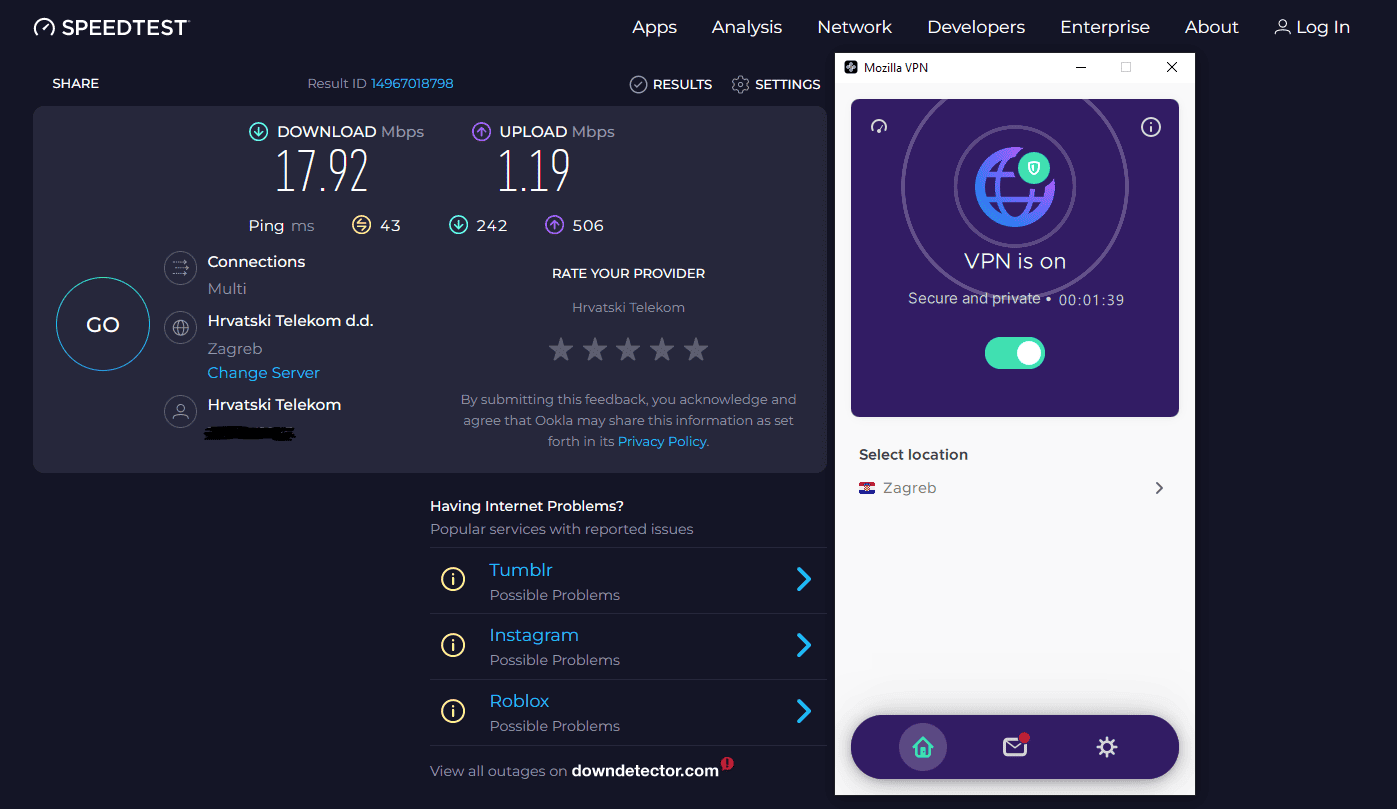This screenshot has height=809, width=1397.
Task: Open the Mozilla VPN settings tab
Action: point(1107,747)
